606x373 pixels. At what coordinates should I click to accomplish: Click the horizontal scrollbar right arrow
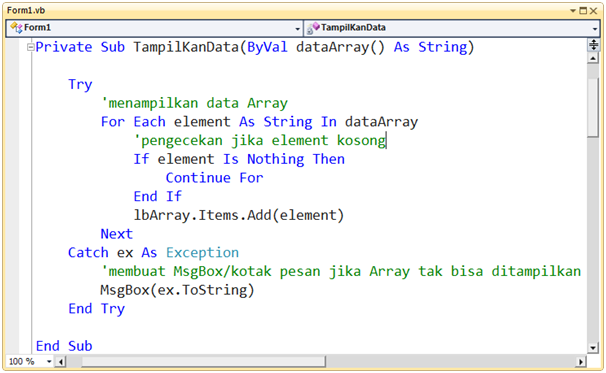pyautogui.click(x=580, y=362)
